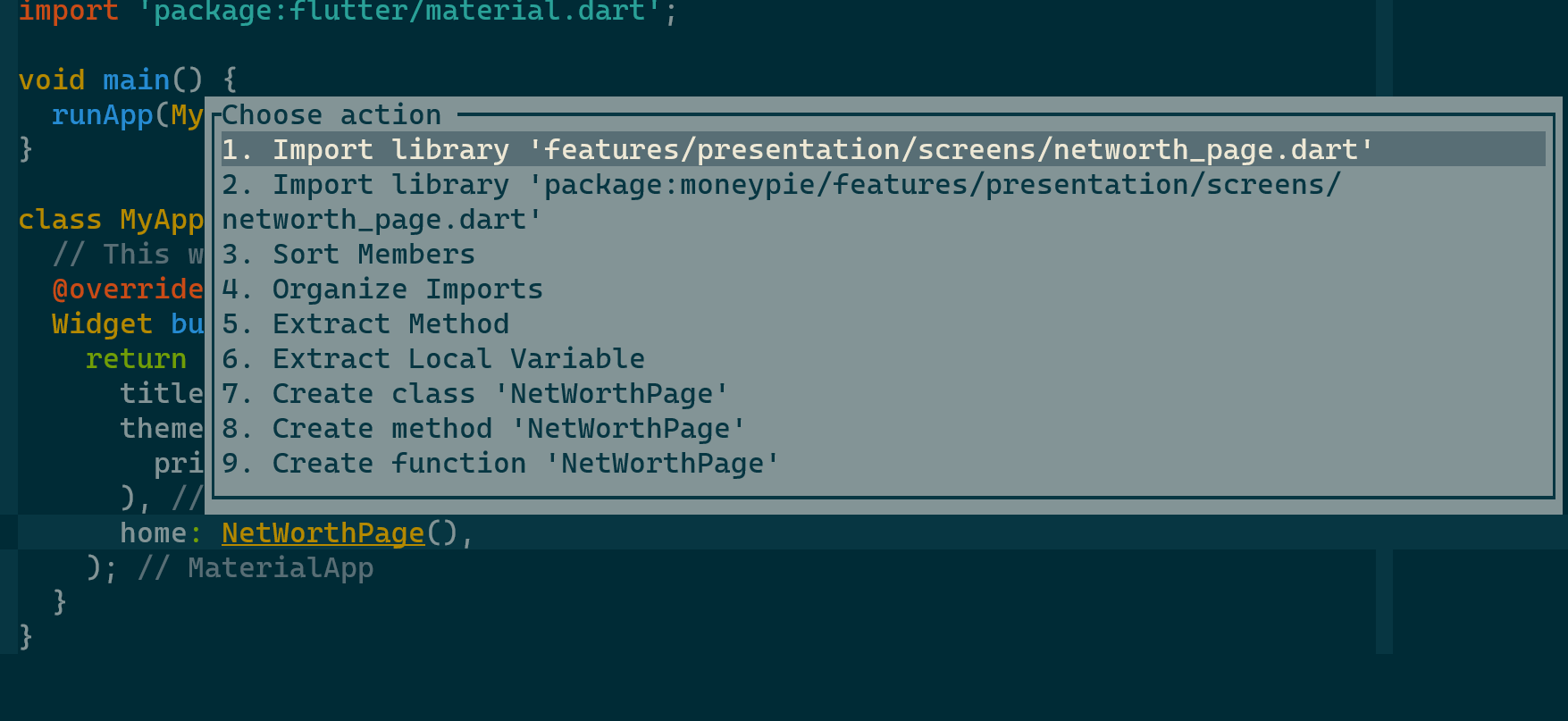
Task: Choose "Create class 'NetWorthPage'"
Action: [474, 393]
